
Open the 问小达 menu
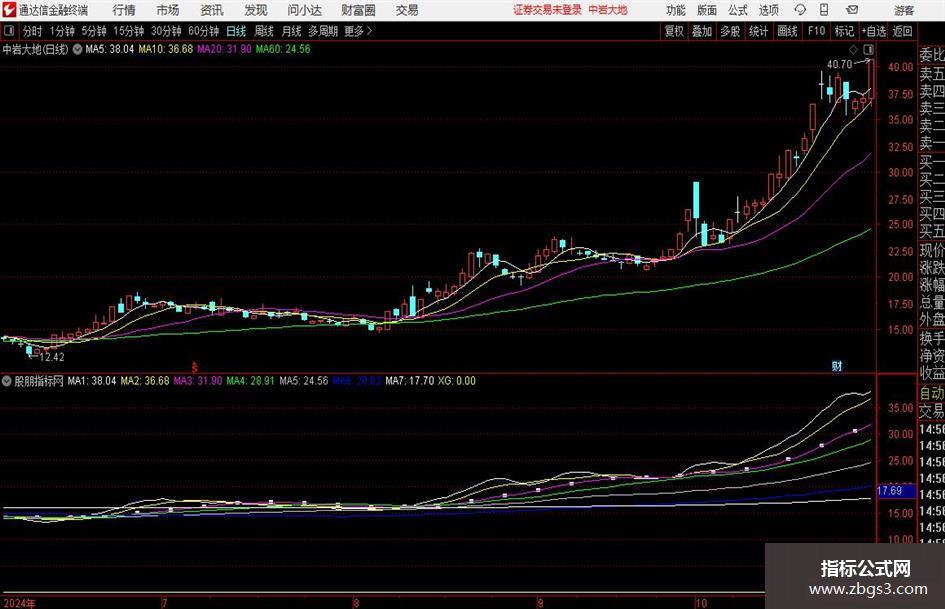[304, 10]
